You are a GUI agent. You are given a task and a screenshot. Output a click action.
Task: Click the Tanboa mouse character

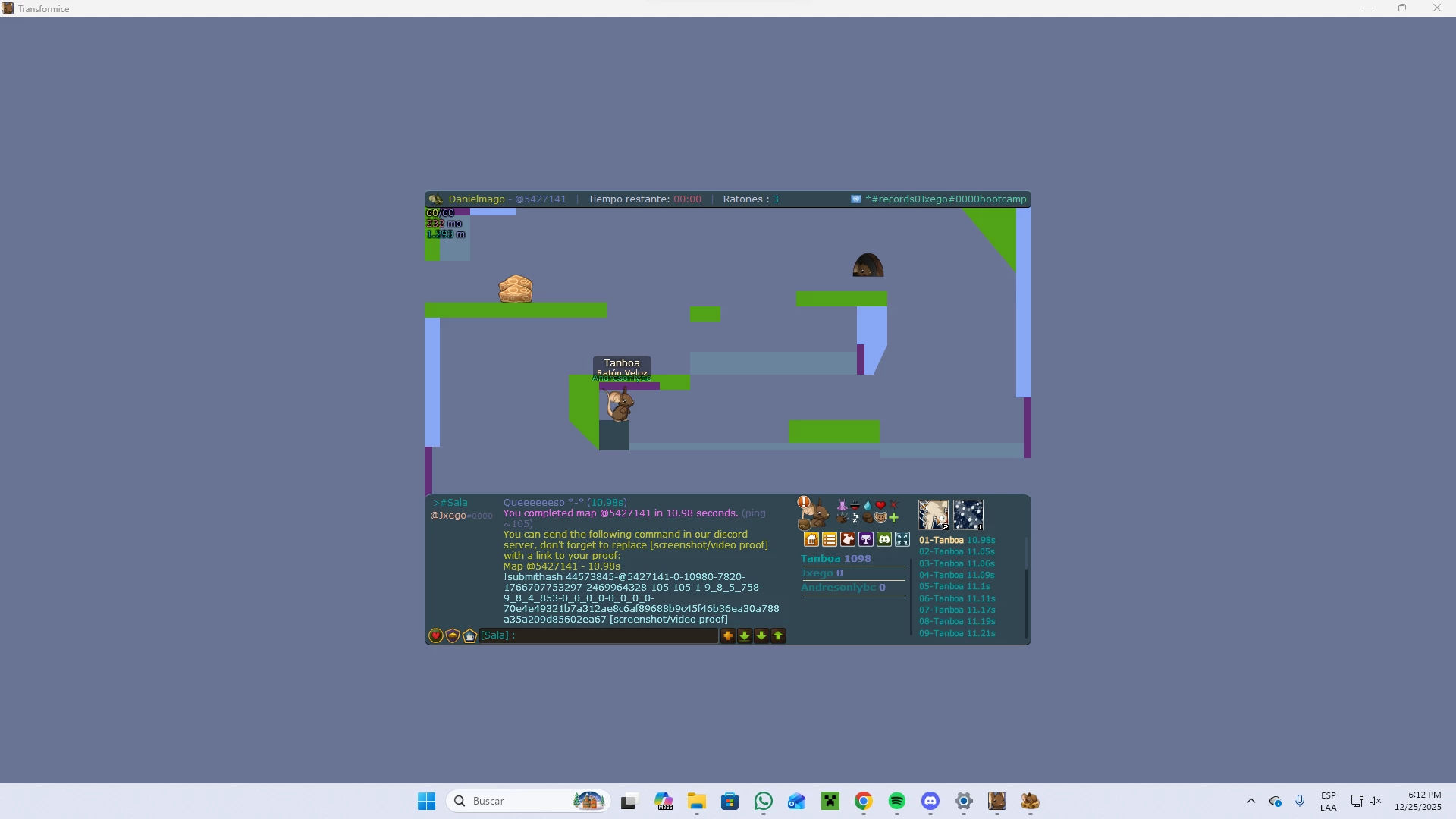click(620, 404)
